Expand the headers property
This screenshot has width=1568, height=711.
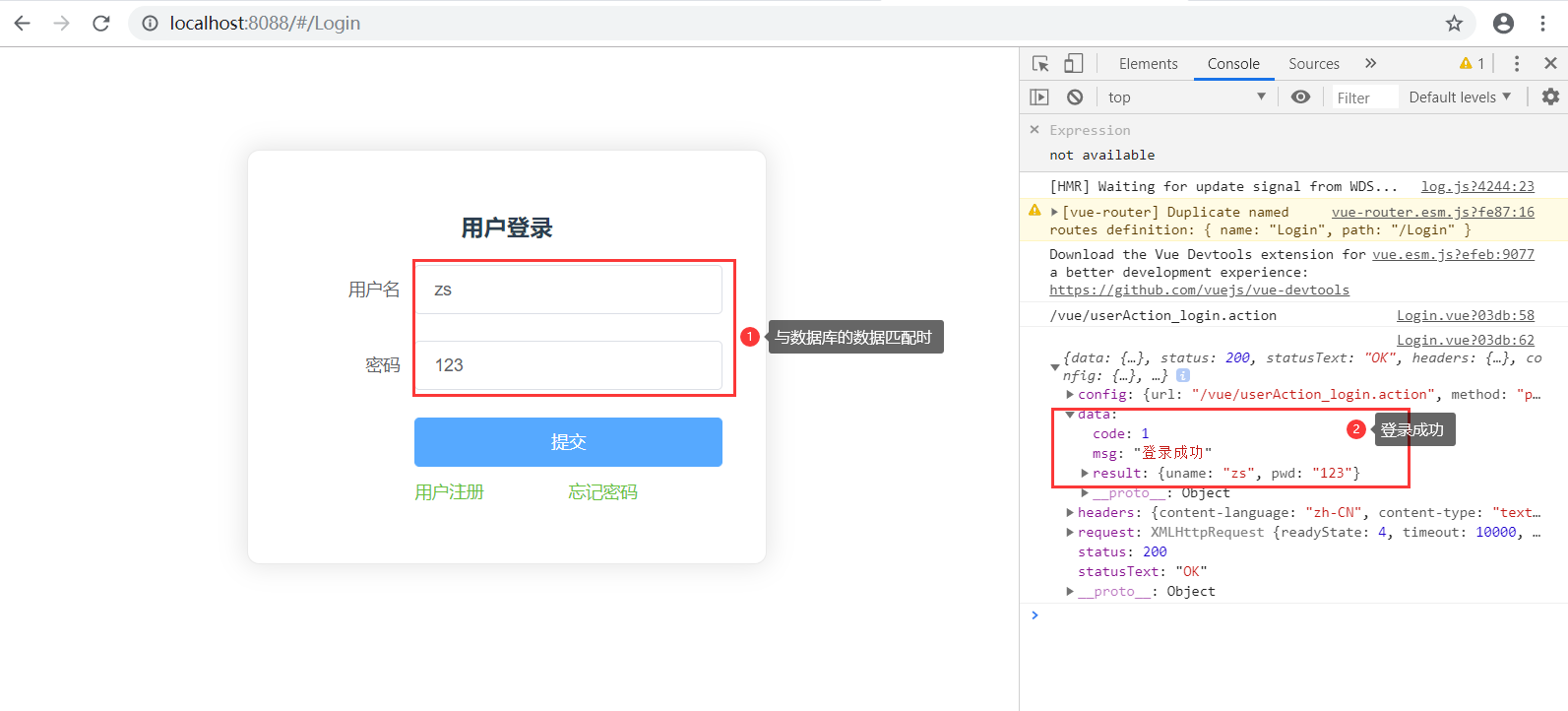(x=1070, y=512)
